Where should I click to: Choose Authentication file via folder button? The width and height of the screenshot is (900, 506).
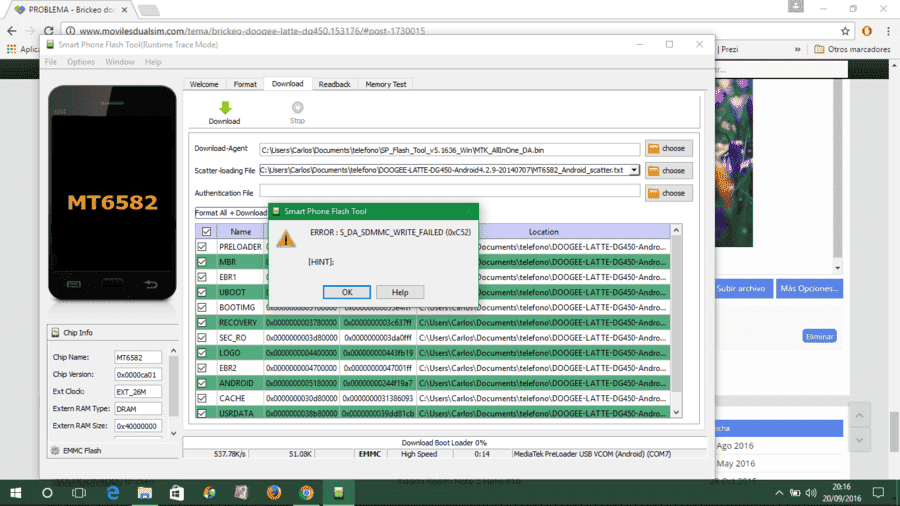pyautogui.click(x=669, y=193)
